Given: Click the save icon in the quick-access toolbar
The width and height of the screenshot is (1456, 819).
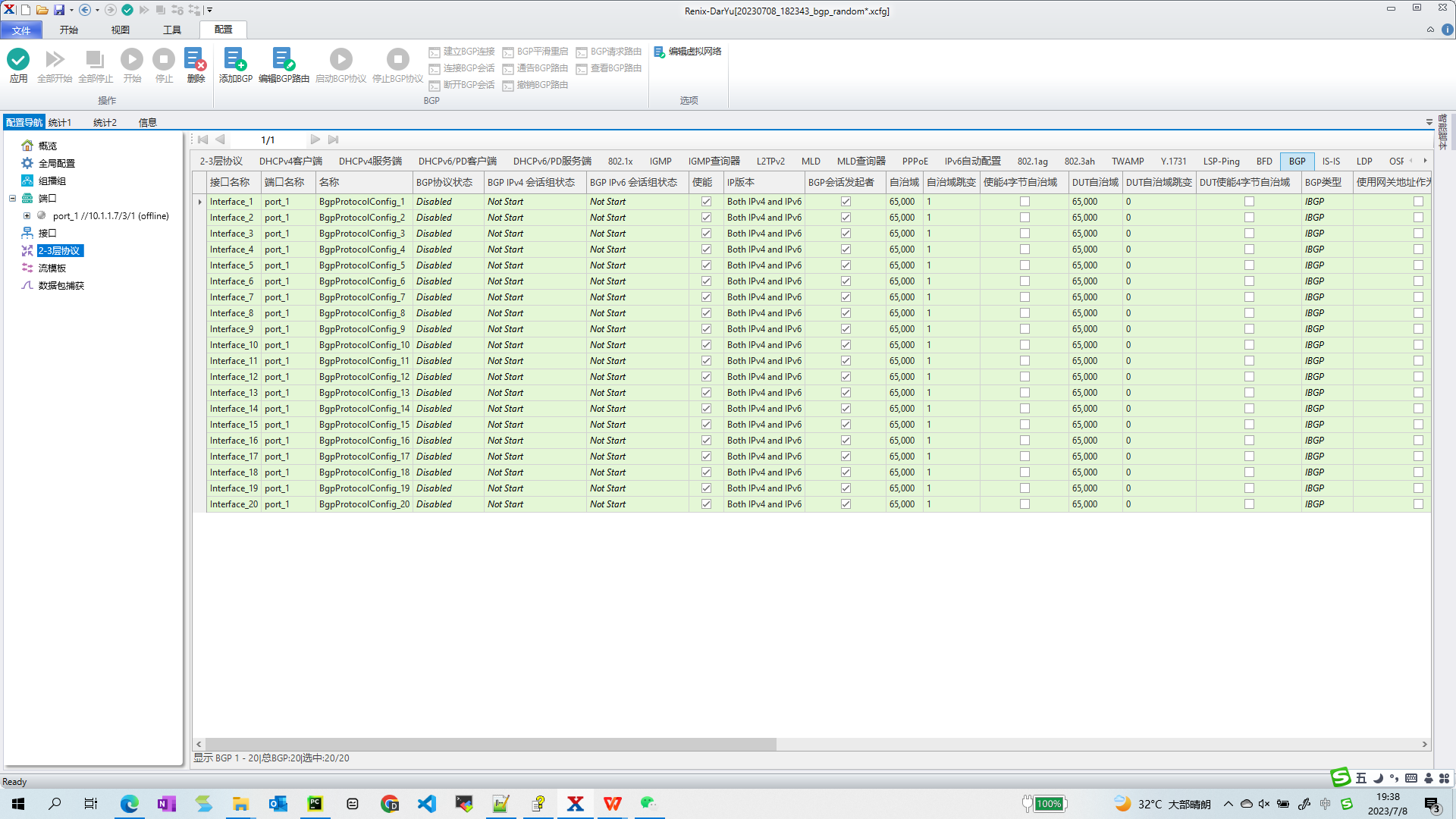Looking at the screenshot, I should click(58, 10).
